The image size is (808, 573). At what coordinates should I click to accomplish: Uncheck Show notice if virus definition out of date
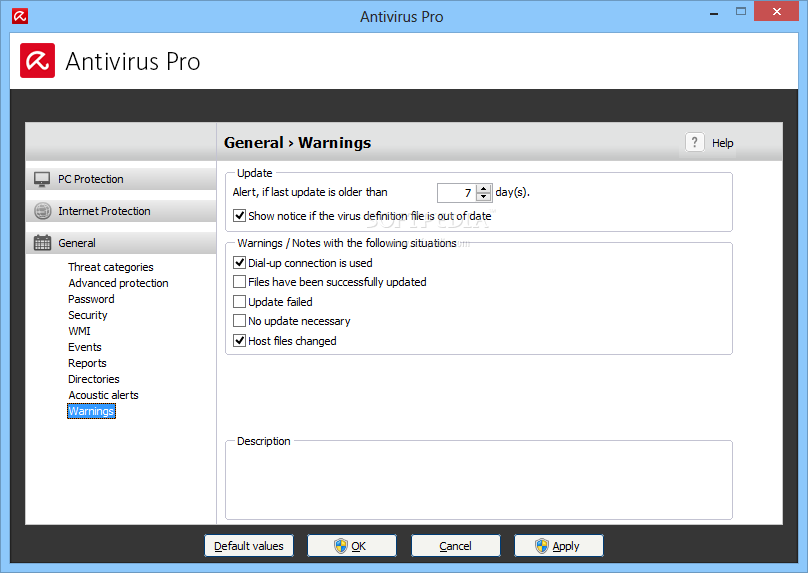tap(239, 215)
